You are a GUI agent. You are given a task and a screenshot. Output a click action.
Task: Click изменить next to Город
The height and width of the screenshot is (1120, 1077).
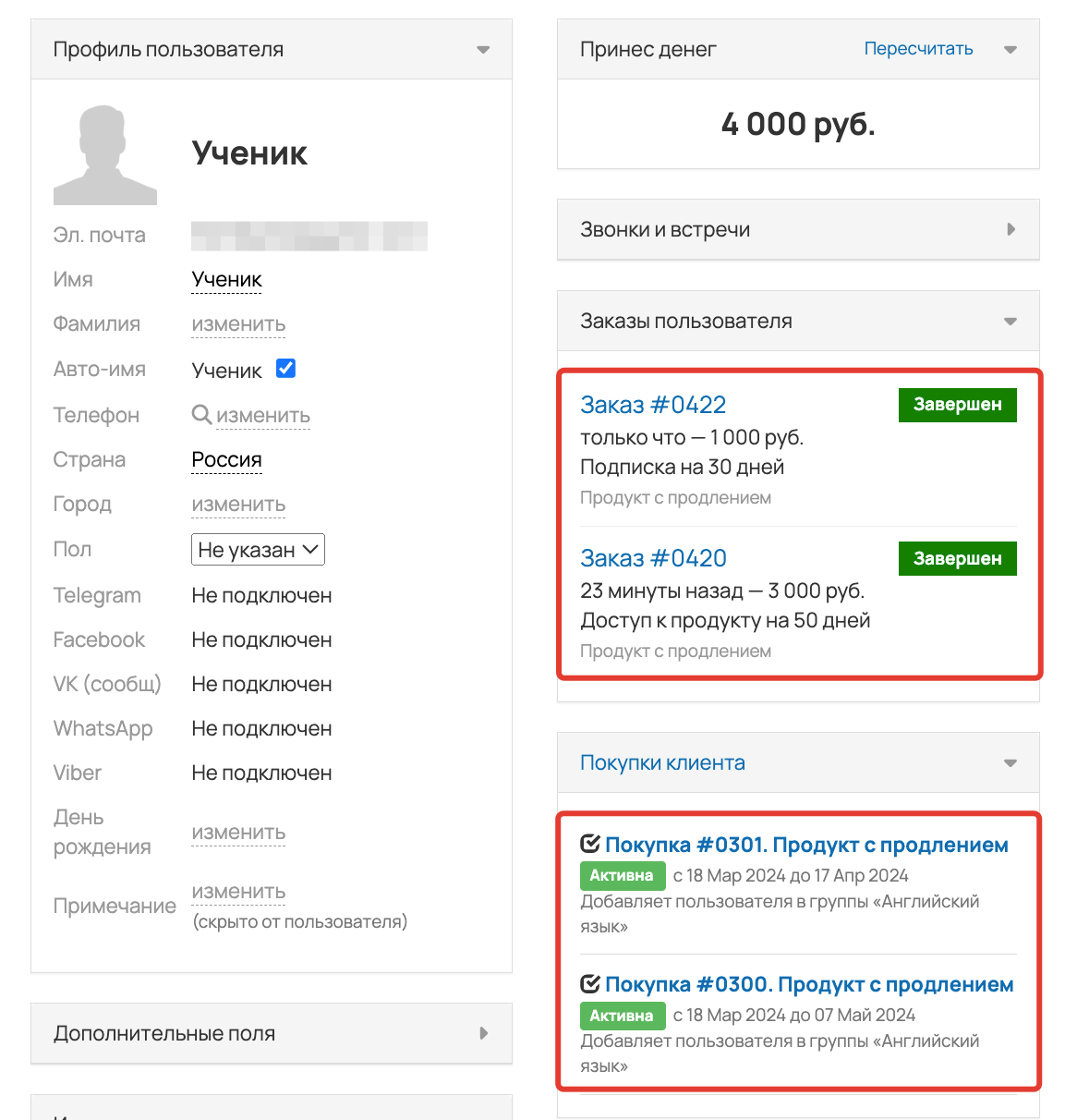click(x=238, y=505)
